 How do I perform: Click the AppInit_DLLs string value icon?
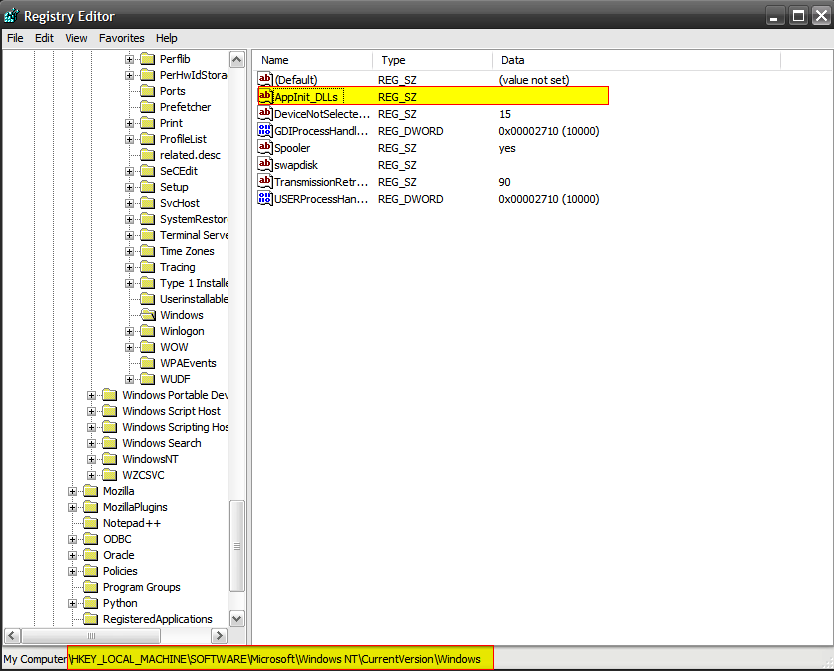click(265, 97)
